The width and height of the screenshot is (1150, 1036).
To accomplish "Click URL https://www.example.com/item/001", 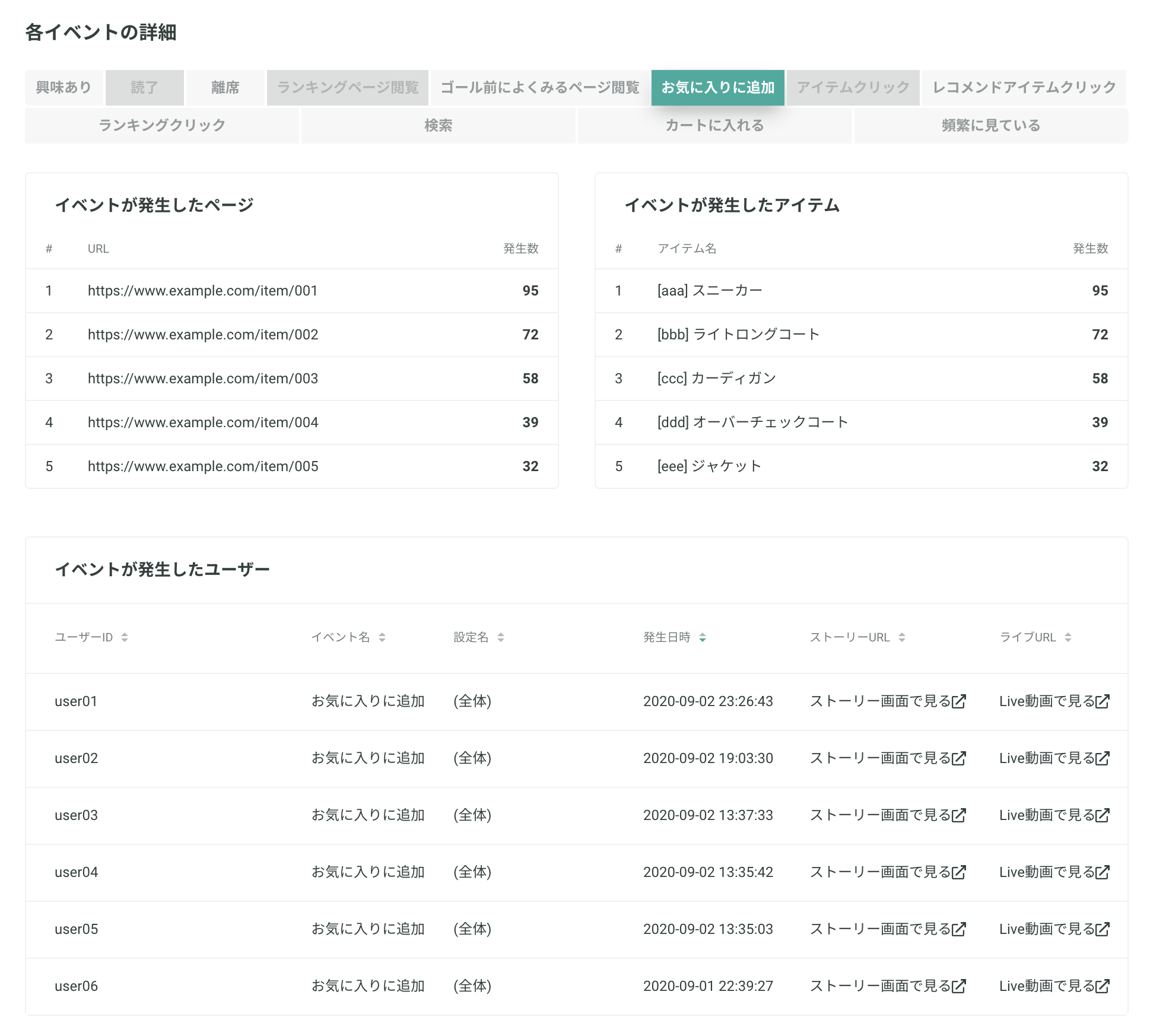I will coord(203,291).
